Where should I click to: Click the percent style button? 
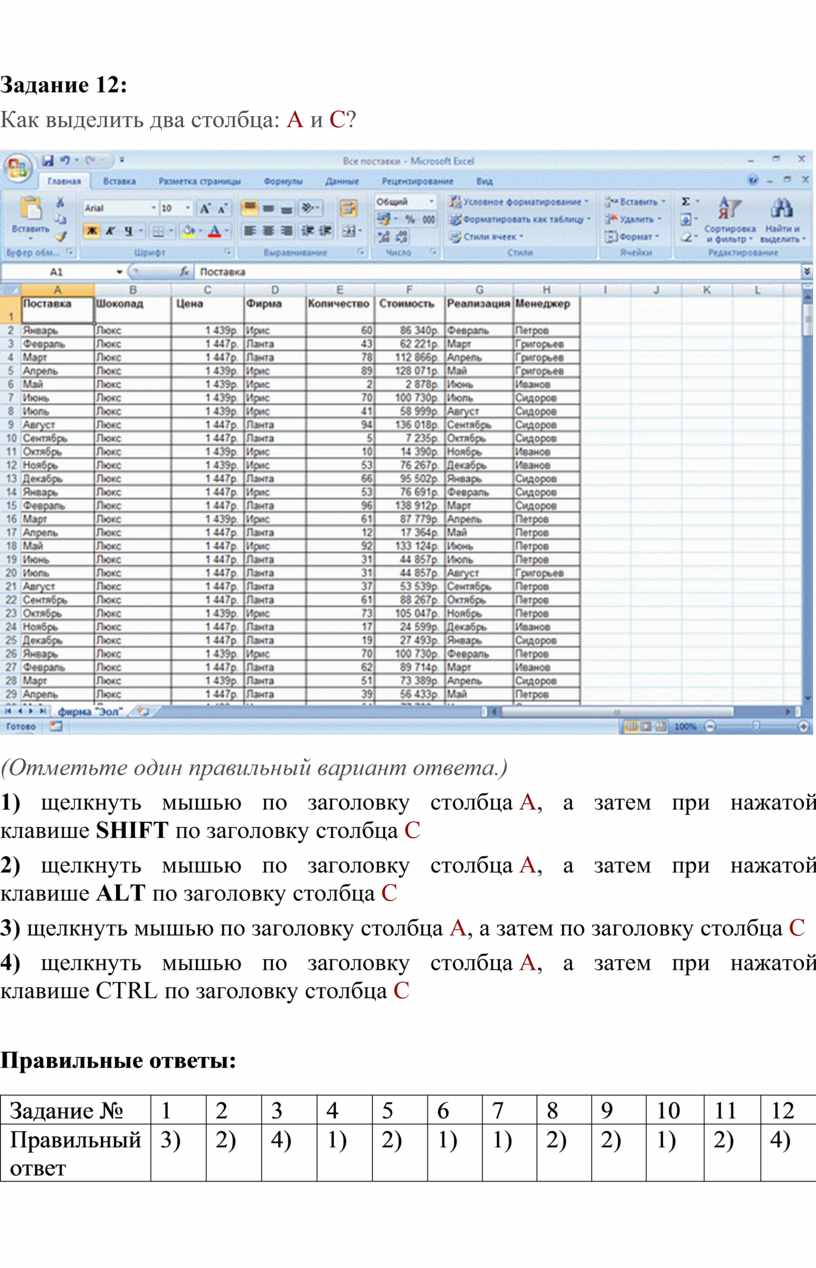[x=409, y=218]
